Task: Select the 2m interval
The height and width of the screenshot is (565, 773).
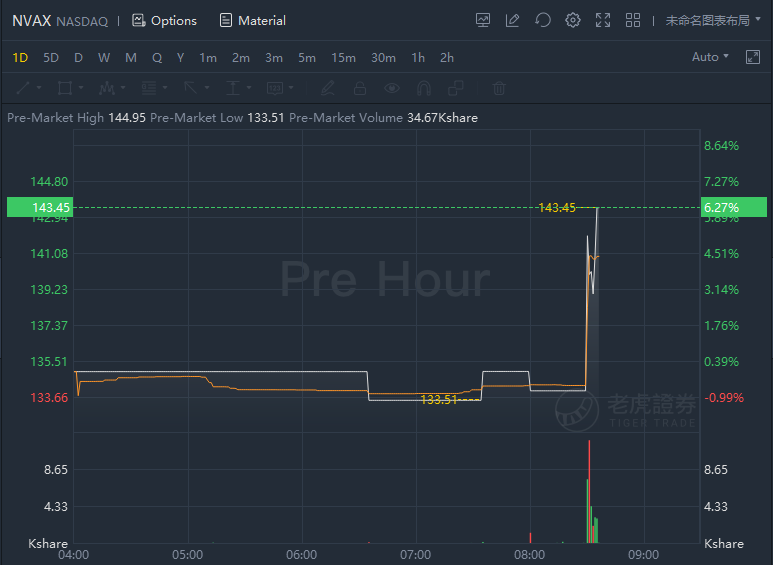Action: point(241,58)
